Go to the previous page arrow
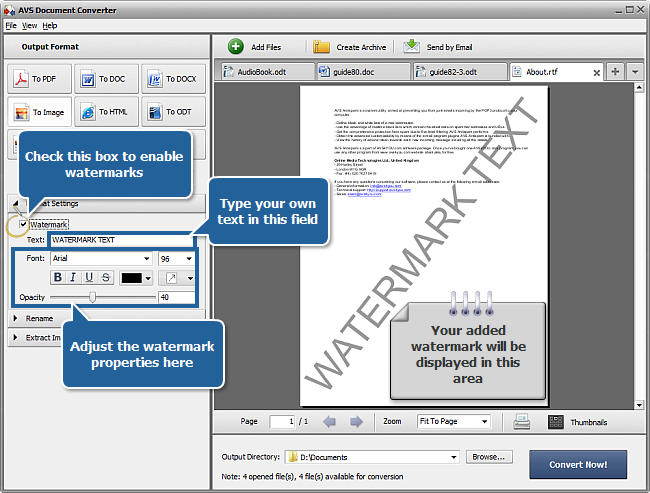 pos(329,422)
